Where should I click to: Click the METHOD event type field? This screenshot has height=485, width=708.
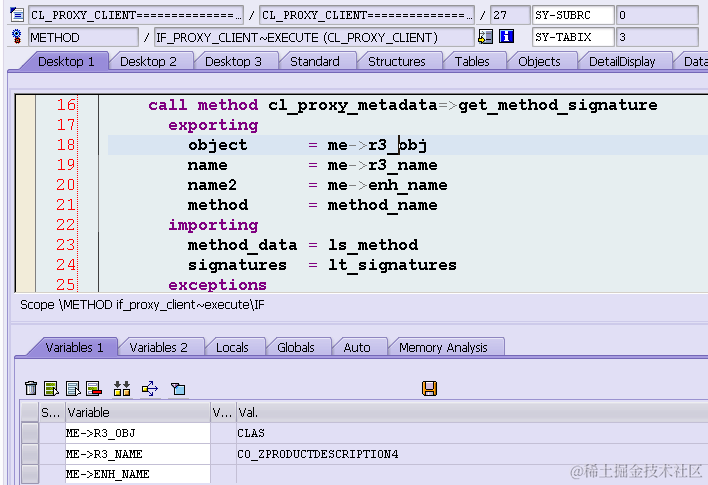[83, 37]
